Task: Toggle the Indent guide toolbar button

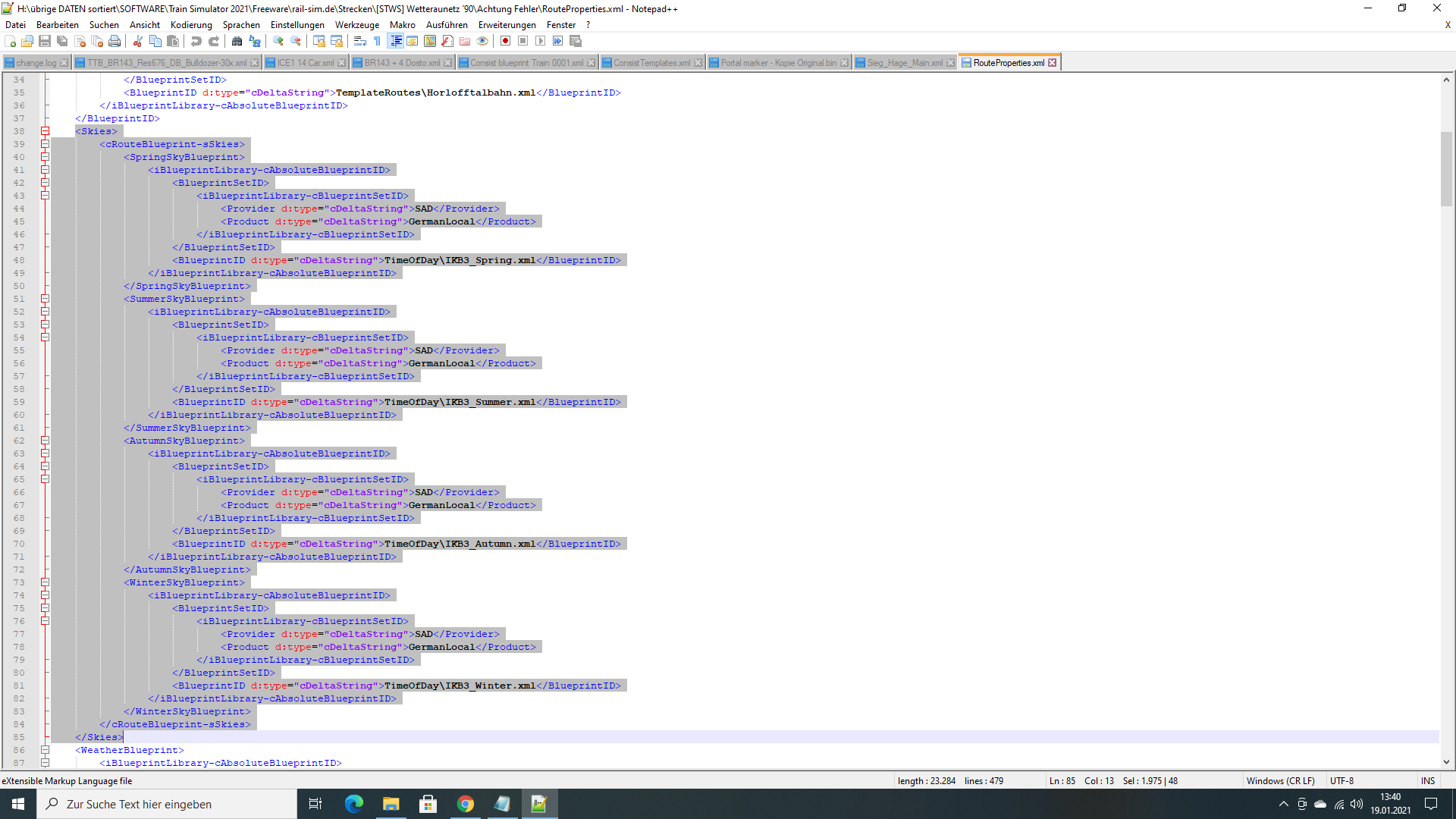Action: (x=395, y=41)
